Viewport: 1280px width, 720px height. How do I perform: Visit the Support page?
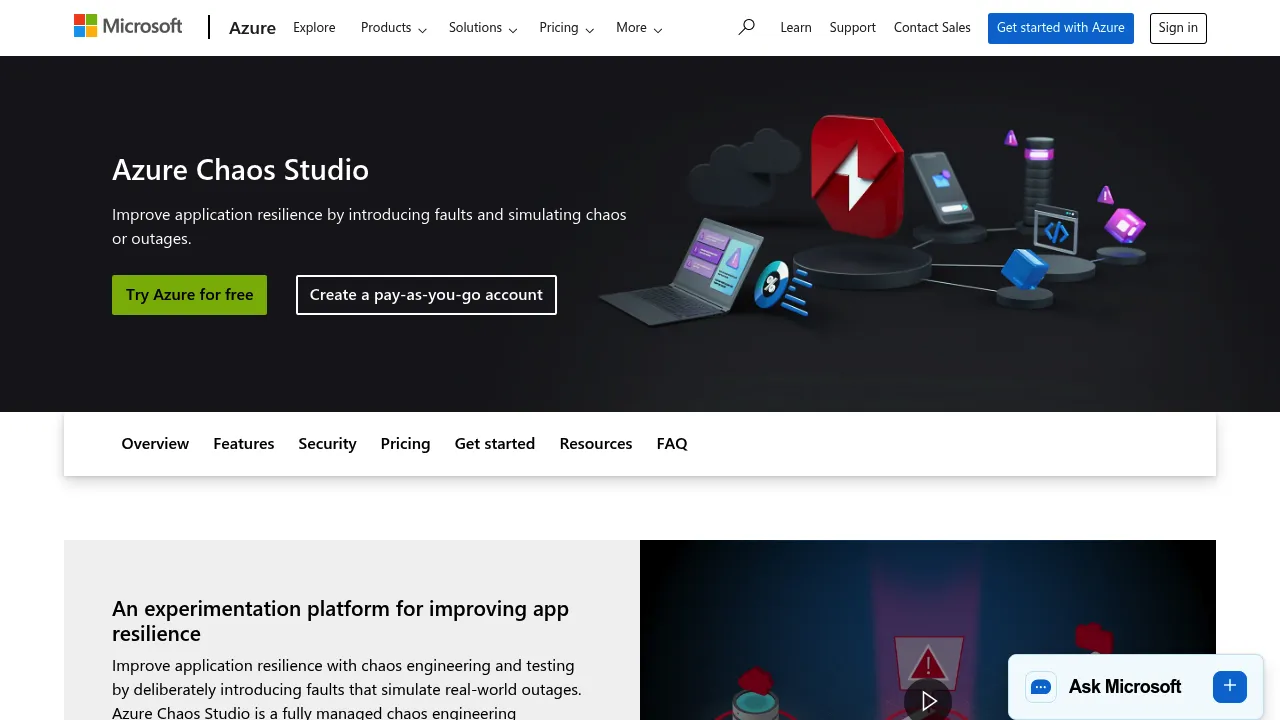tap(853, 28)
